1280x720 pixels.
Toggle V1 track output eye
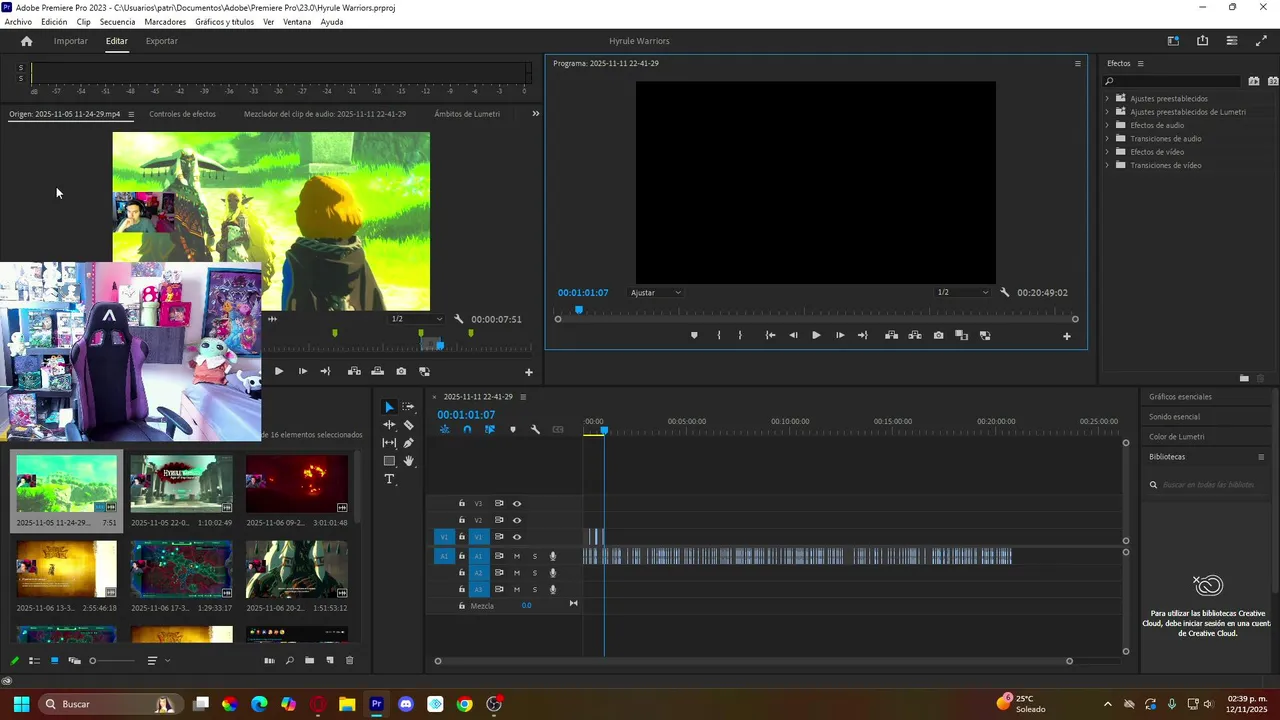(517, 537)
